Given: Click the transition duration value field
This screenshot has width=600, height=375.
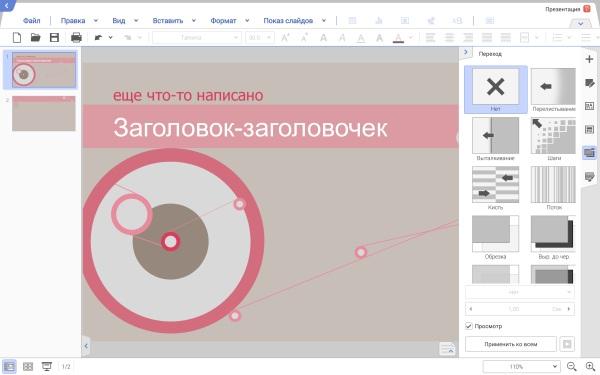Looking at the screenshot, I should pyautogui.click(x=520, y=309).
